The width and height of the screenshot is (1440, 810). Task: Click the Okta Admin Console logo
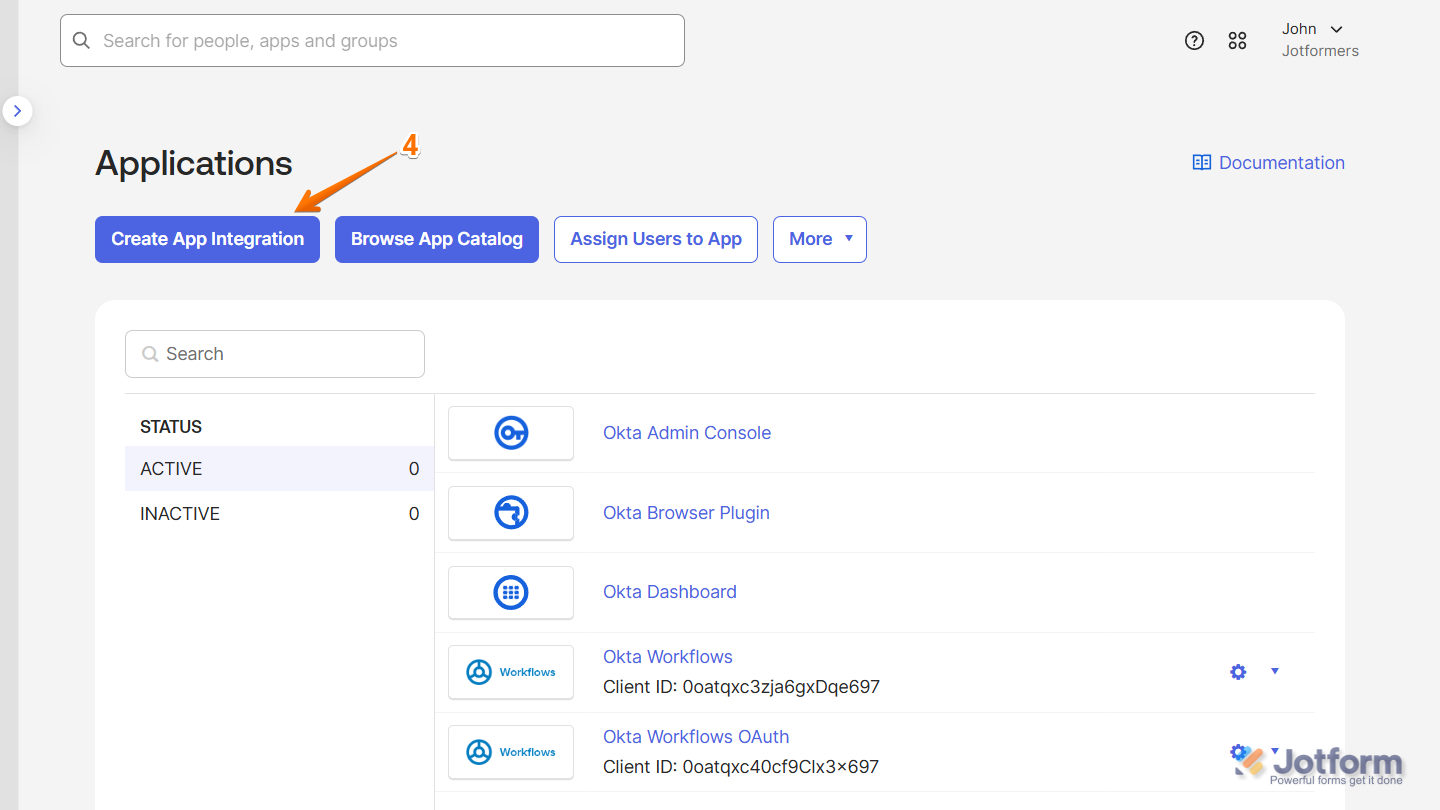coord(511,433)
